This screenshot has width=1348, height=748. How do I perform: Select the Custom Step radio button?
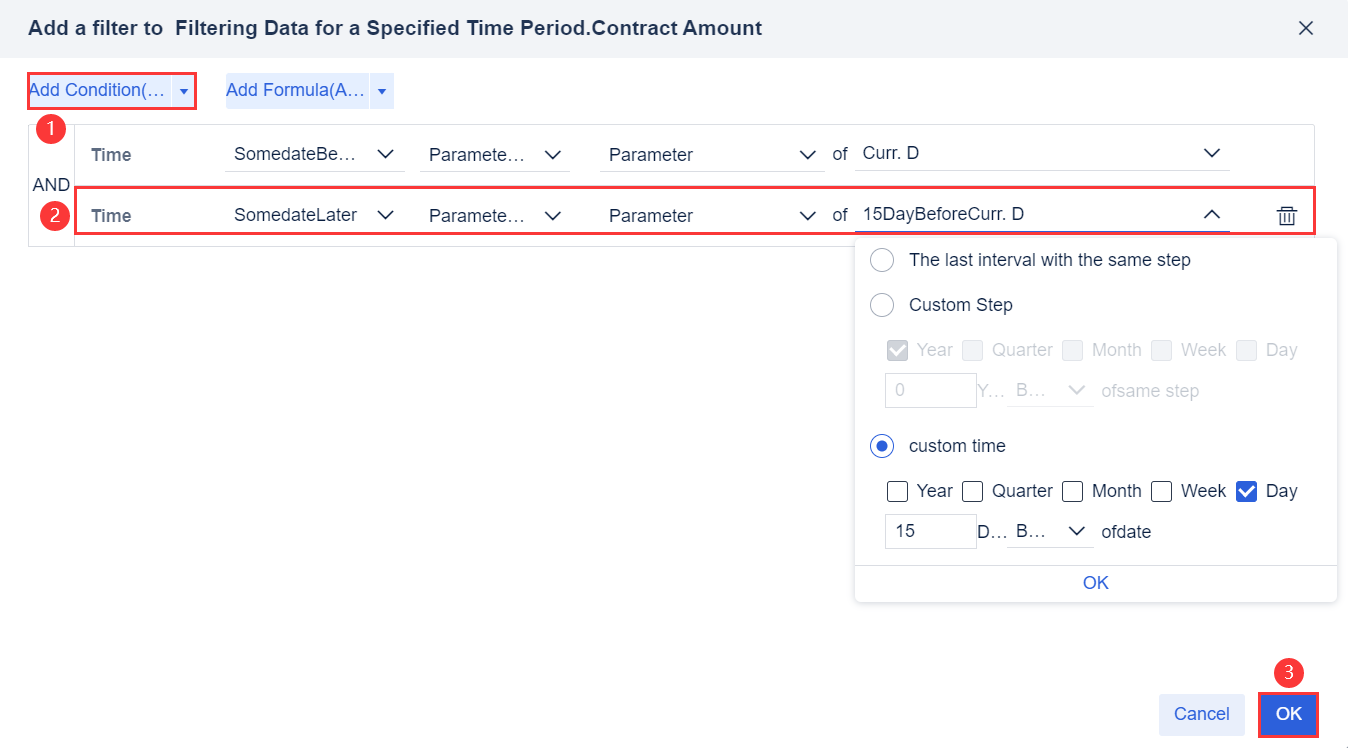point(881,304)
